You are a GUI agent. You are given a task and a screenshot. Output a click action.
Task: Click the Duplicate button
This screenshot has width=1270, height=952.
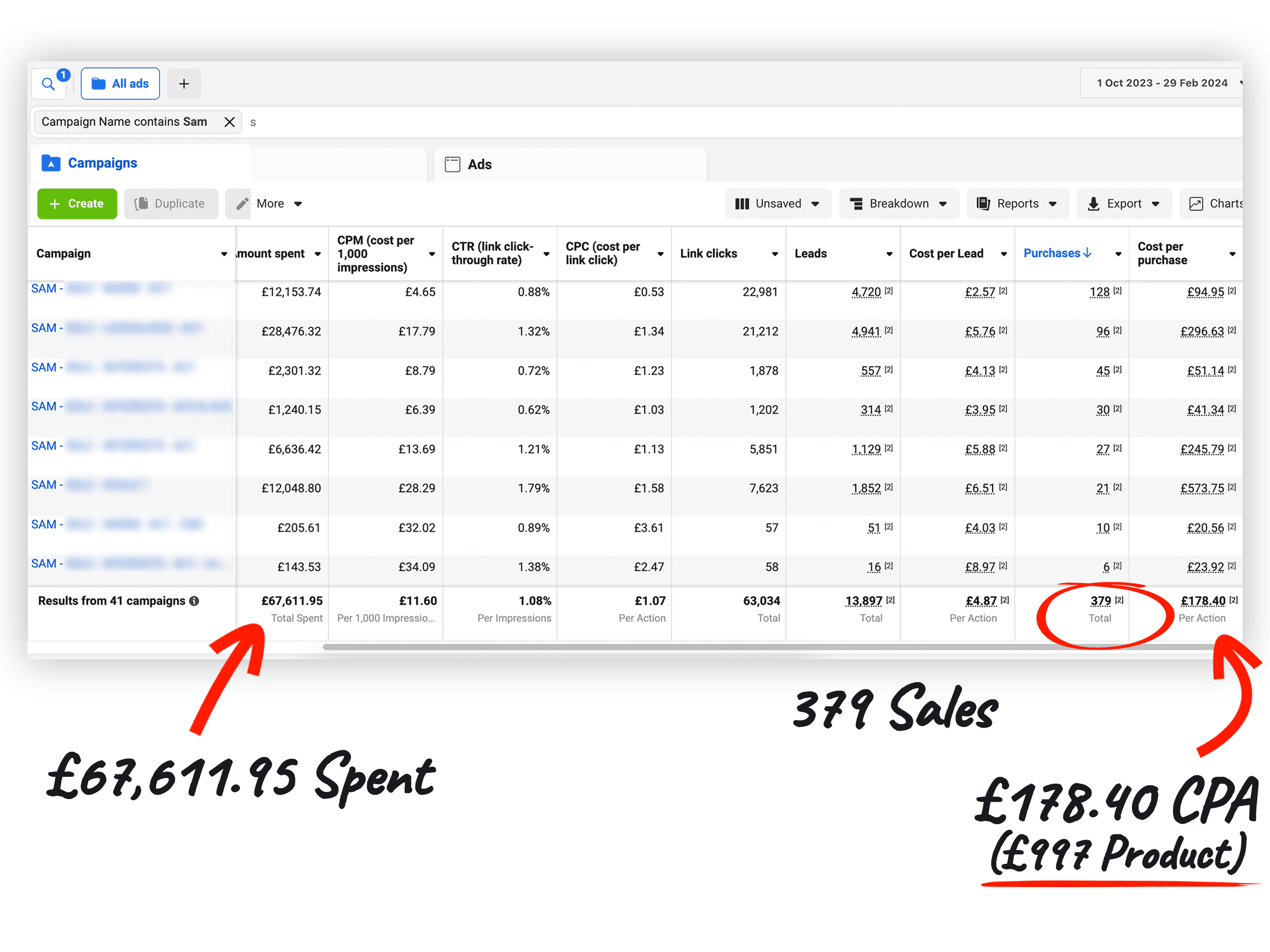click(171, 204)
